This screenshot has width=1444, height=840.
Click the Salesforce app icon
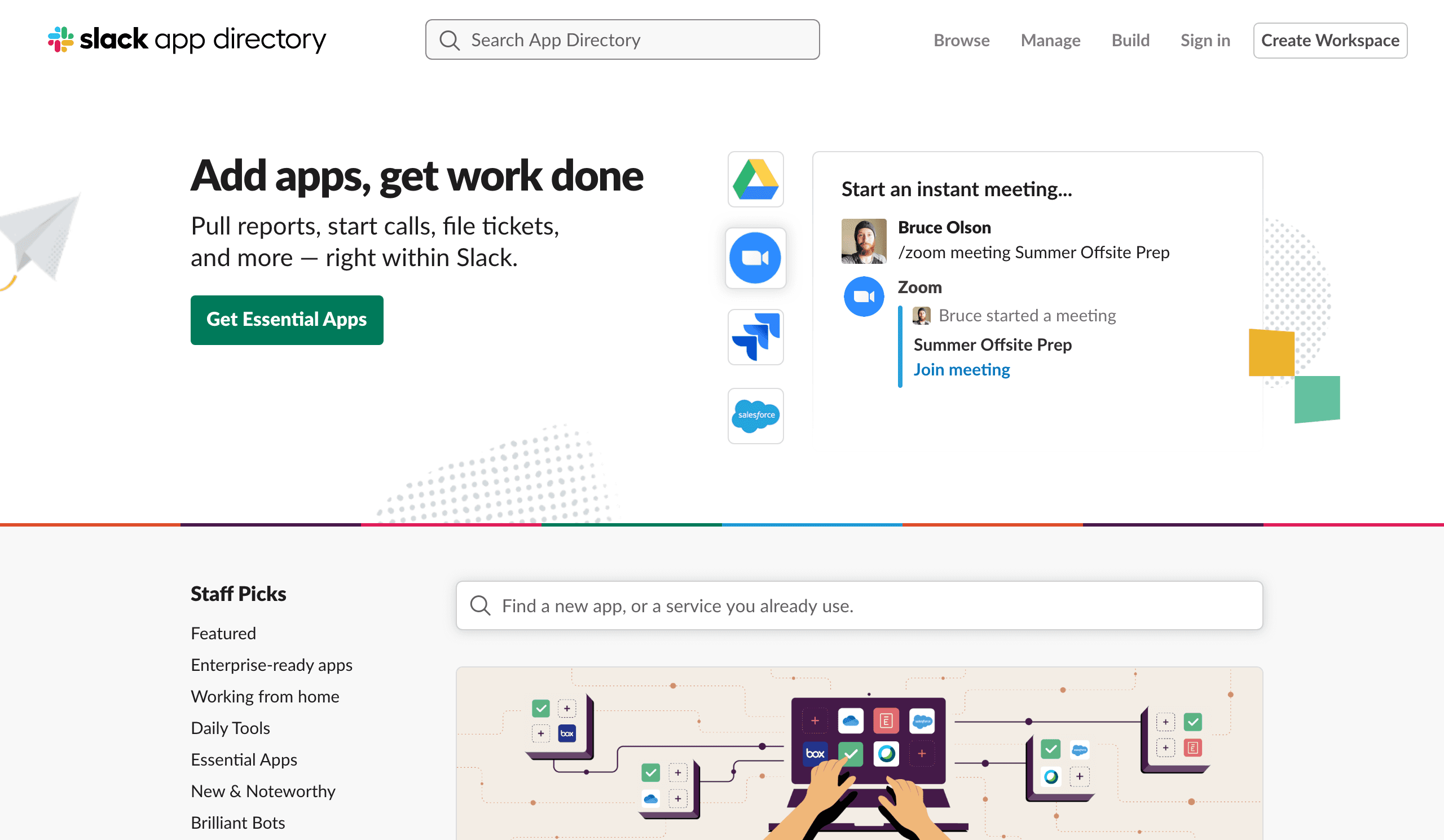[755, 415]
